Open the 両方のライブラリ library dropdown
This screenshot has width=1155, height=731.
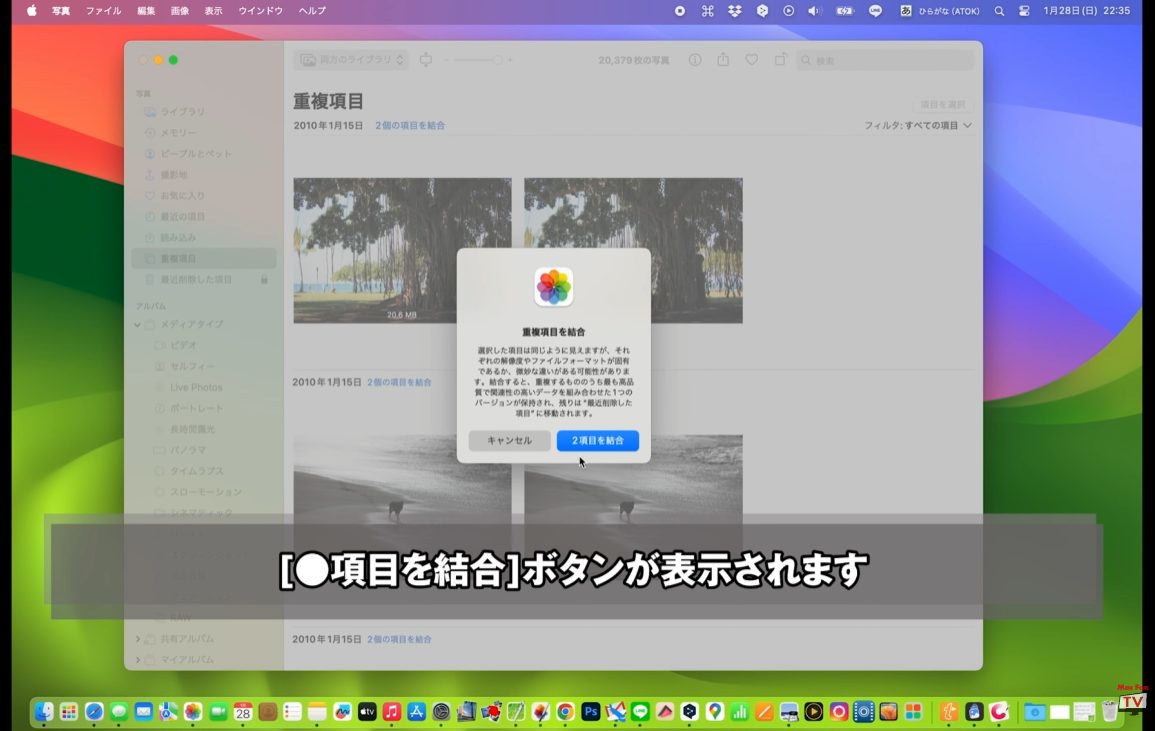[x=353, y=60]
